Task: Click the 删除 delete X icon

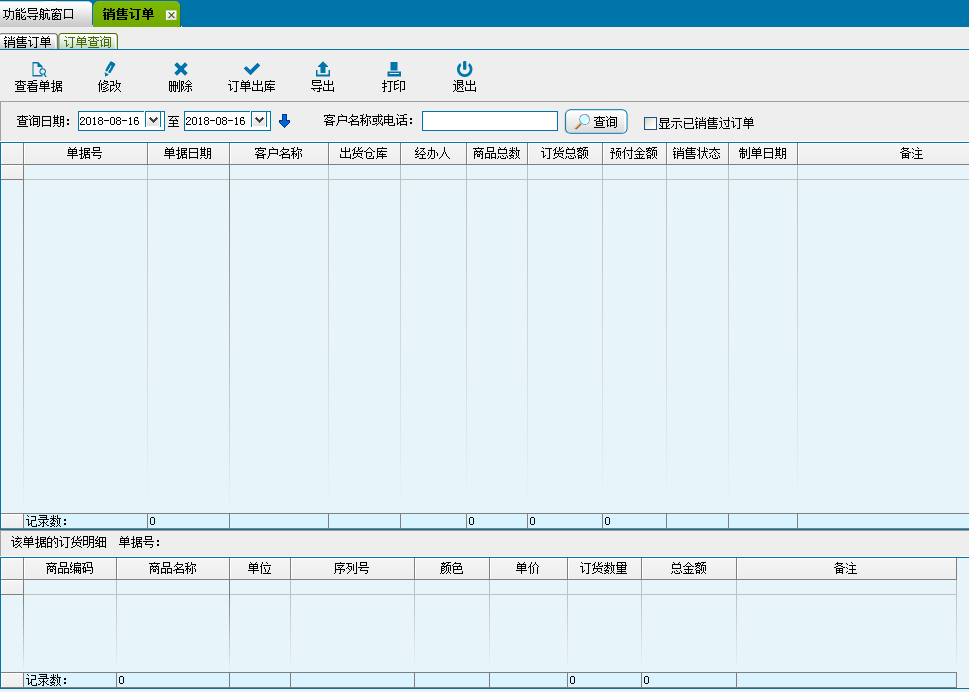Action: point(180,69)
